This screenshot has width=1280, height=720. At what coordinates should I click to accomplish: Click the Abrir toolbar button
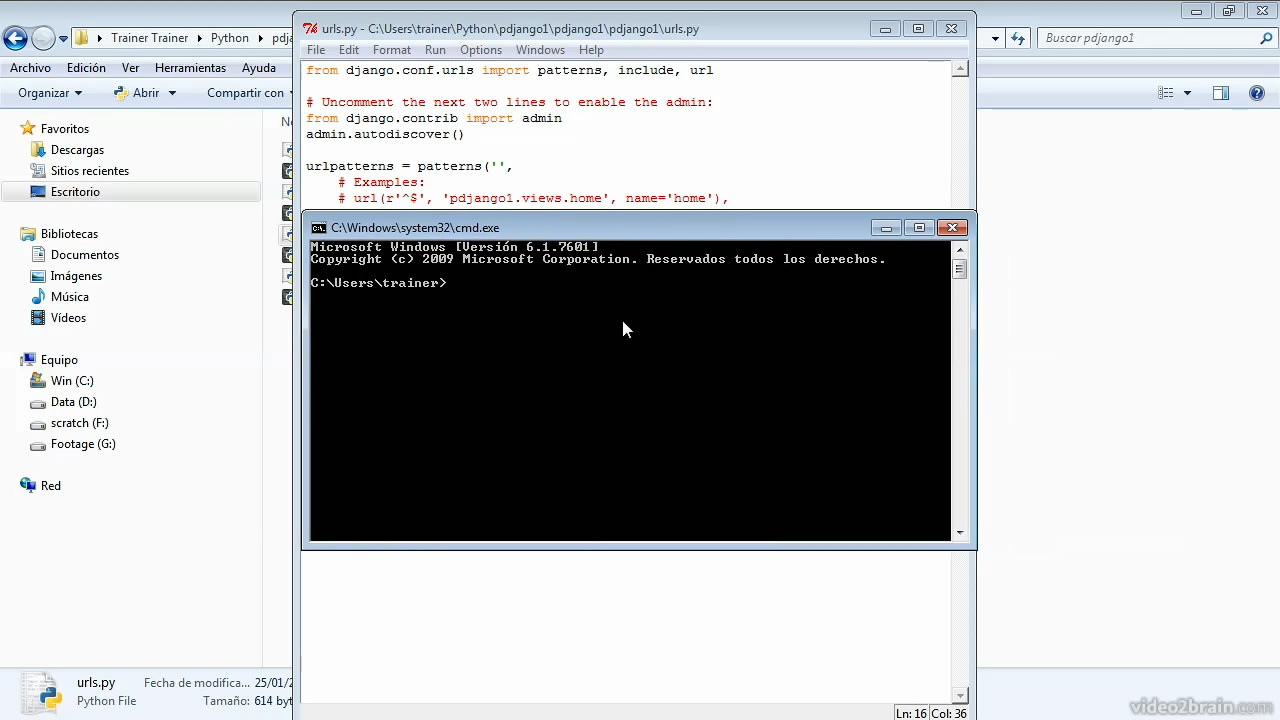(136, 93)
